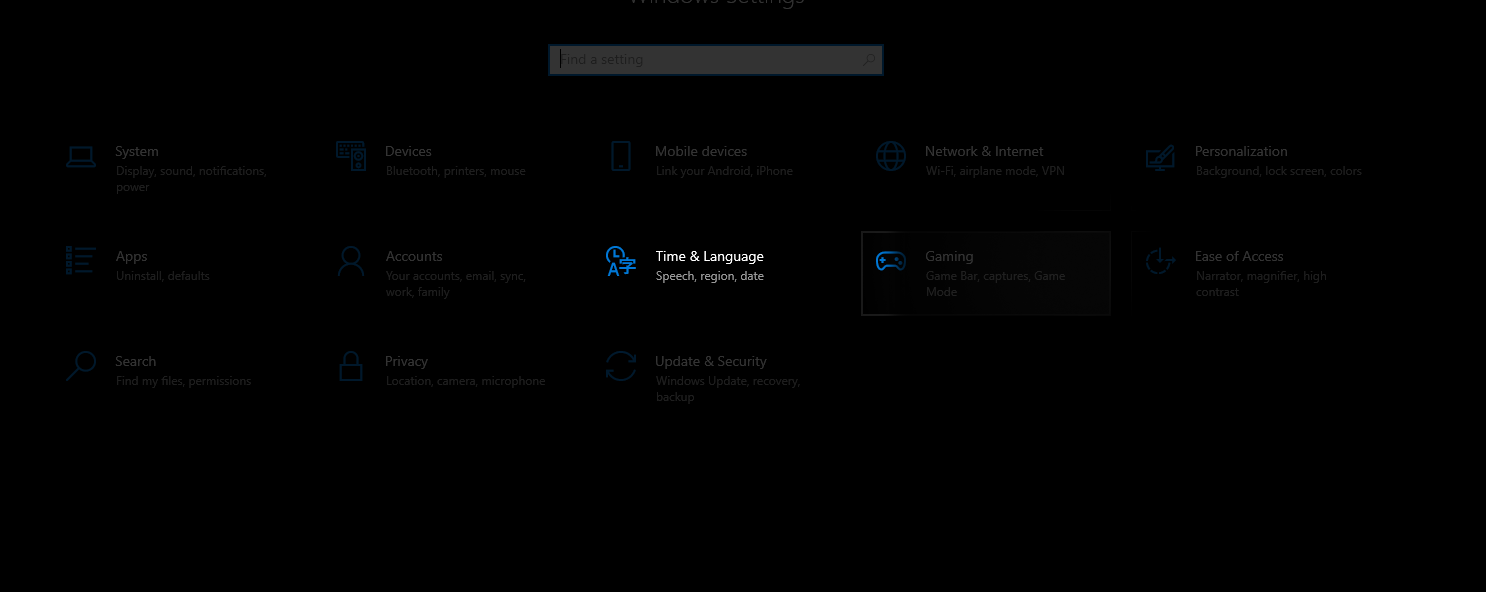
Task: Click the Mobile devices phone icon
Action: (621, 156)
